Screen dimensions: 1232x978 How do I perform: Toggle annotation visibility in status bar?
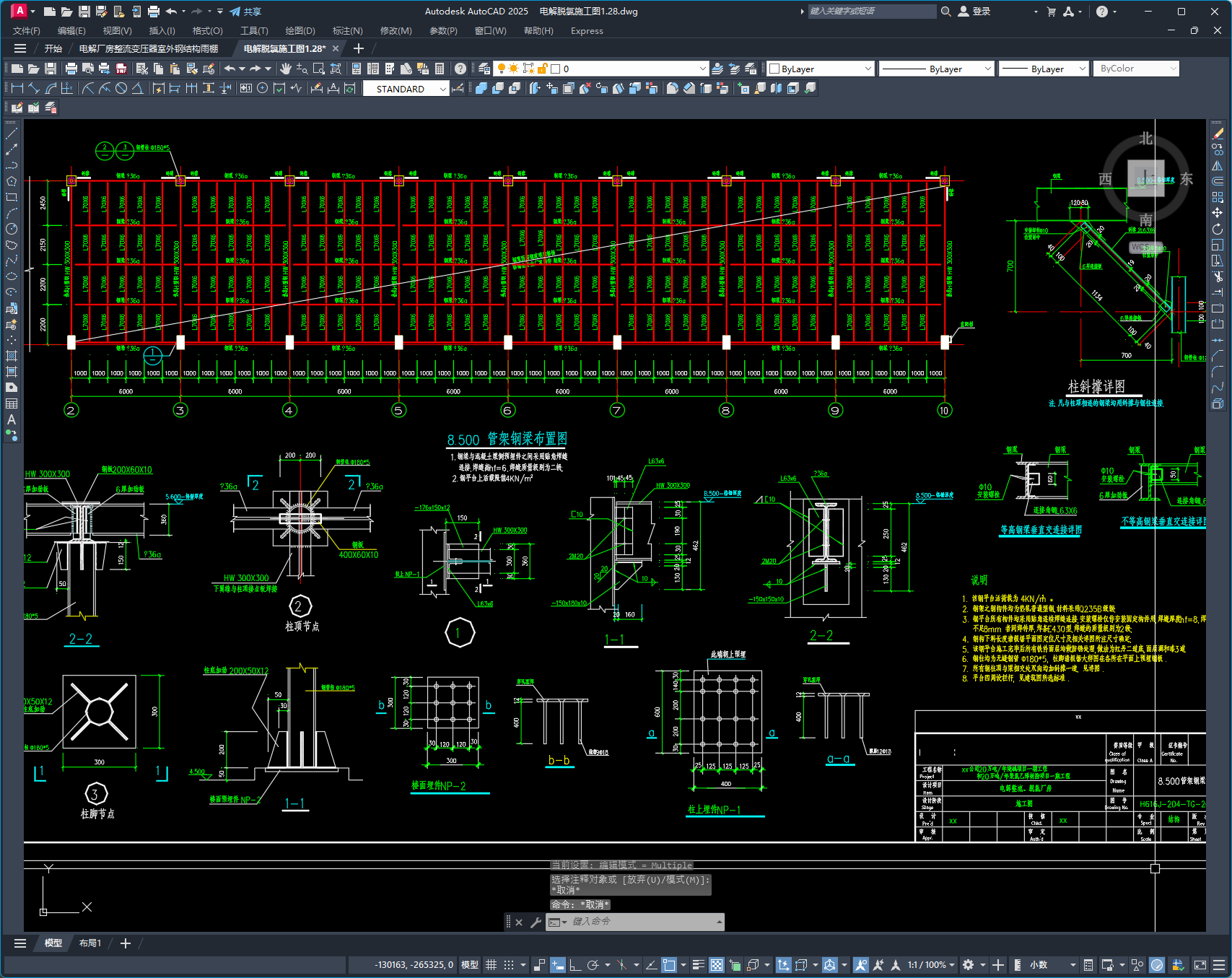pos(861,965)
